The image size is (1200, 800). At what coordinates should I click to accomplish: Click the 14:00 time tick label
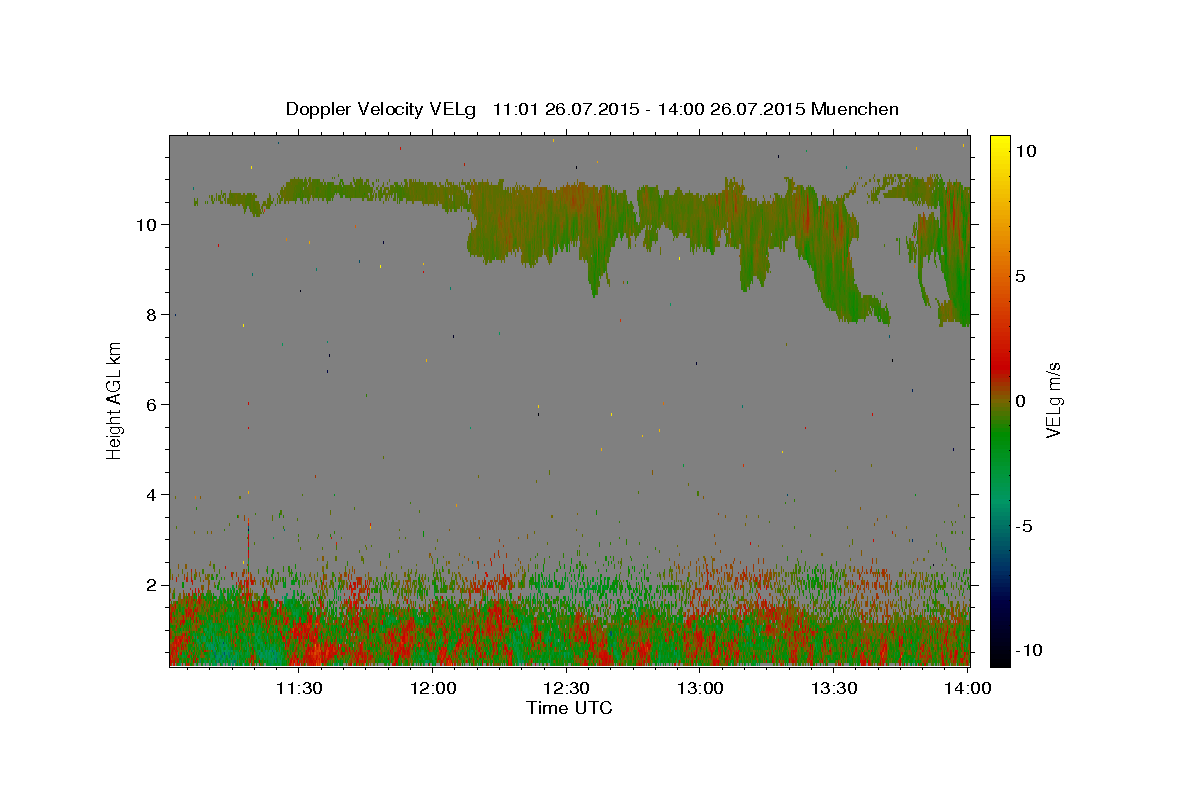coord(968,688)
